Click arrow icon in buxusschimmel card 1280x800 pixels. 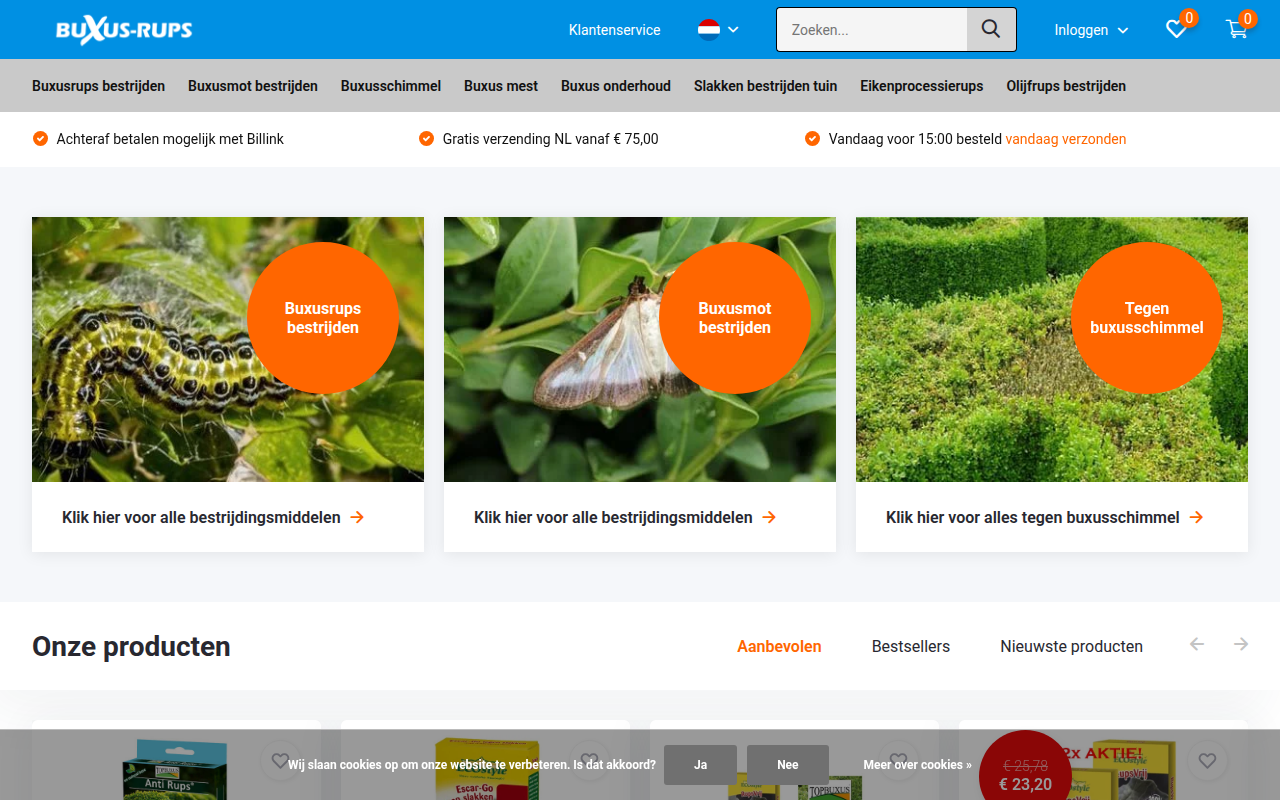[1196, 517]
